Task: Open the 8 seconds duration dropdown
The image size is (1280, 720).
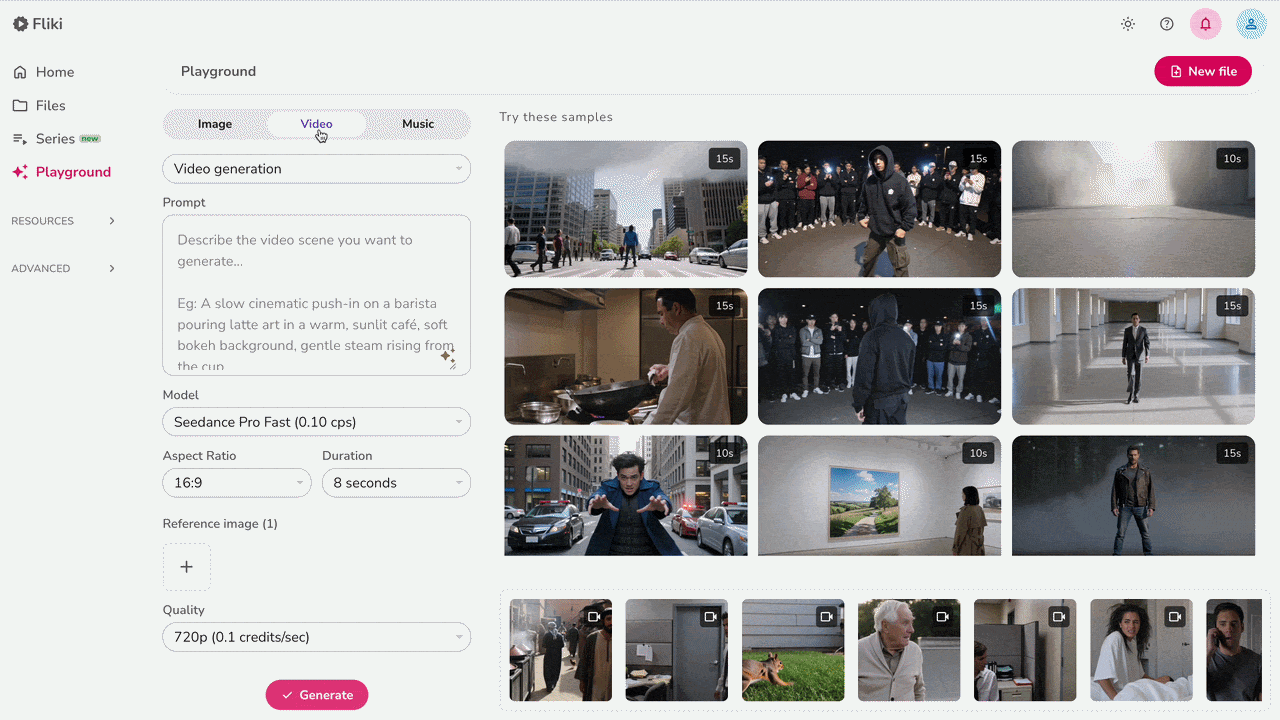Action: [396, 483]
